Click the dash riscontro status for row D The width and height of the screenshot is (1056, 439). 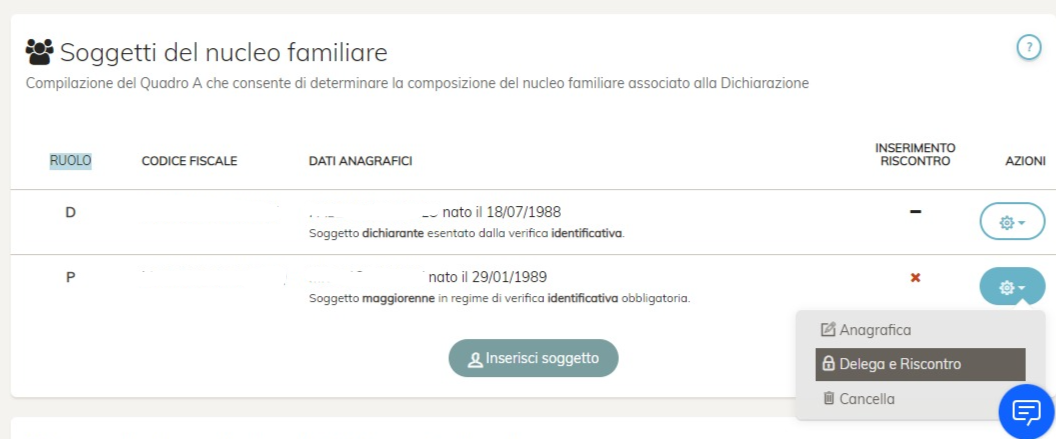[x=915, y=212]
